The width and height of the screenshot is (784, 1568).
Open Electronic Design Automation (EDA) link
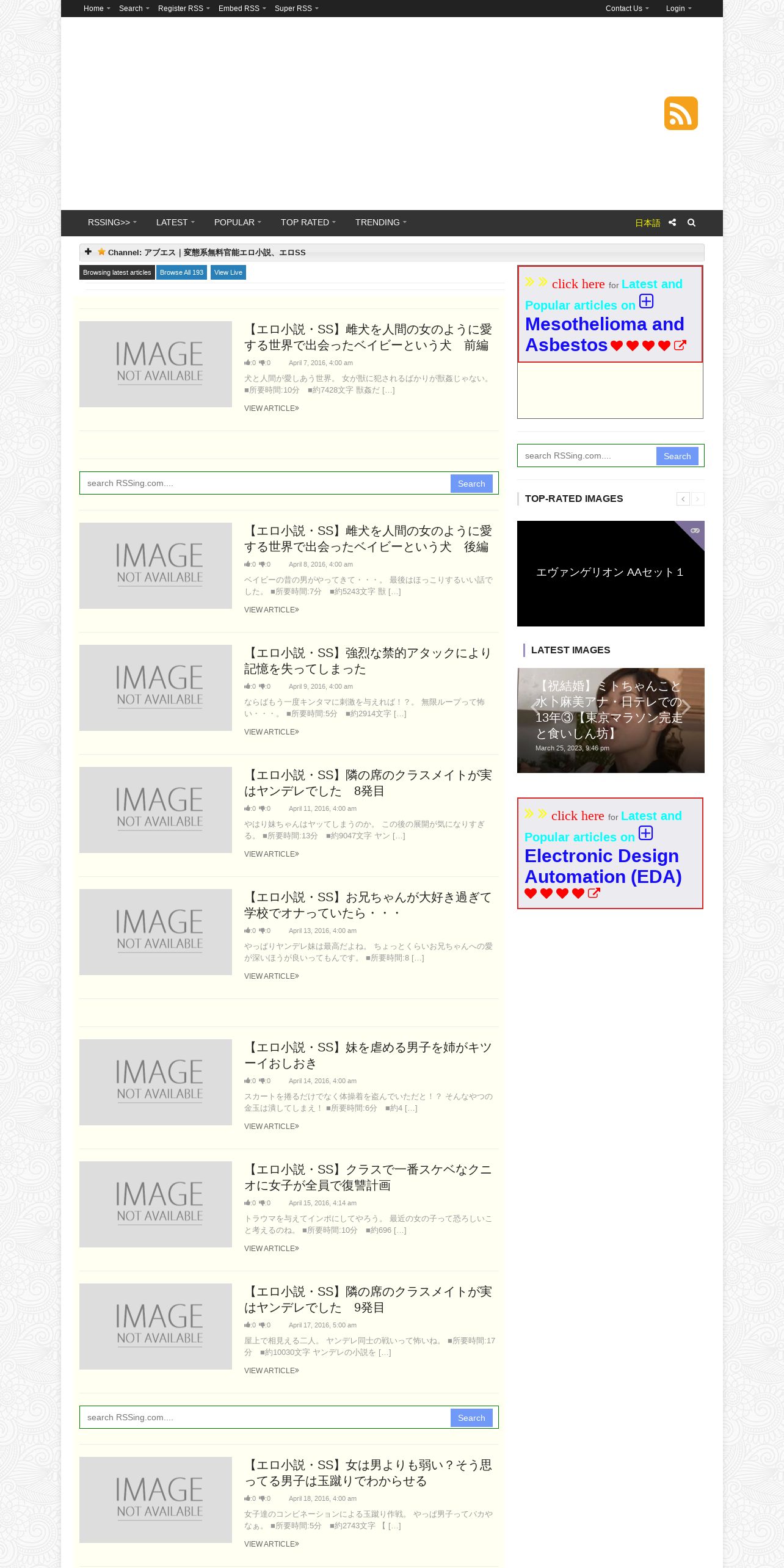603,866
